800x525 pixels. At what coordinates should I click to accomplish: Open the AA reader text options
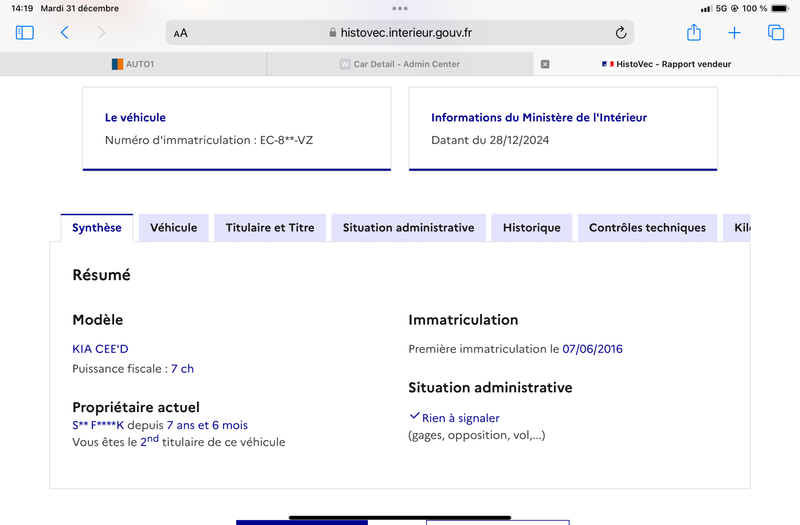181,33
